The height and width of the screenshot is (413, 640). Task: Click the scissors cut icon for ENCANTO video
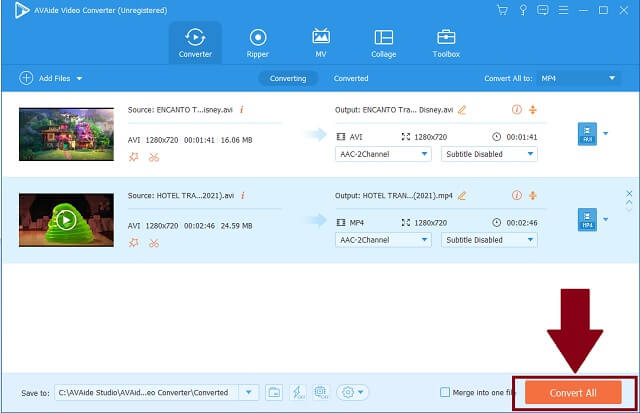point(153,157)
